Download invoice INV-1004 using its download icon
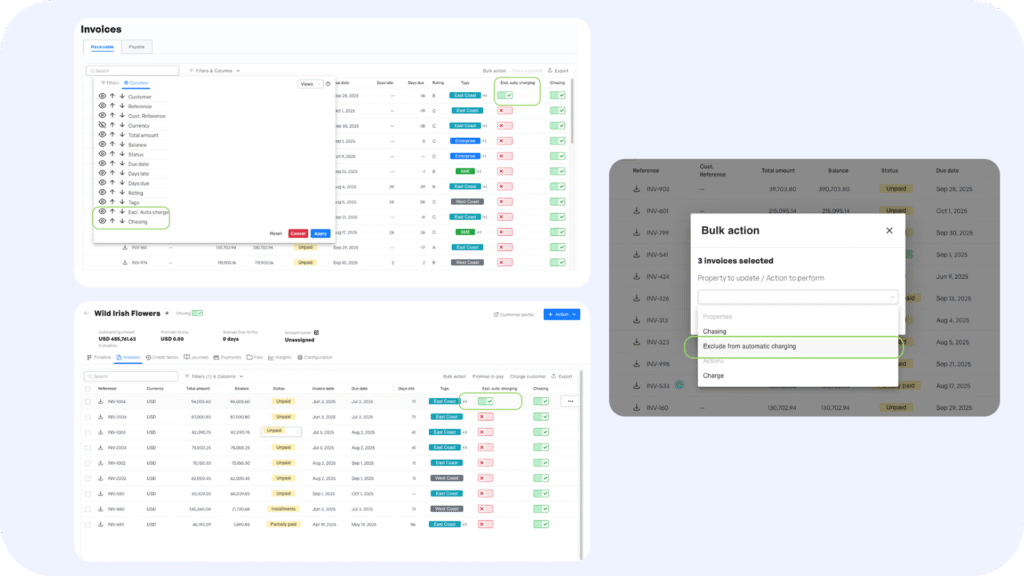The image size is (1024, 576). 100,401
